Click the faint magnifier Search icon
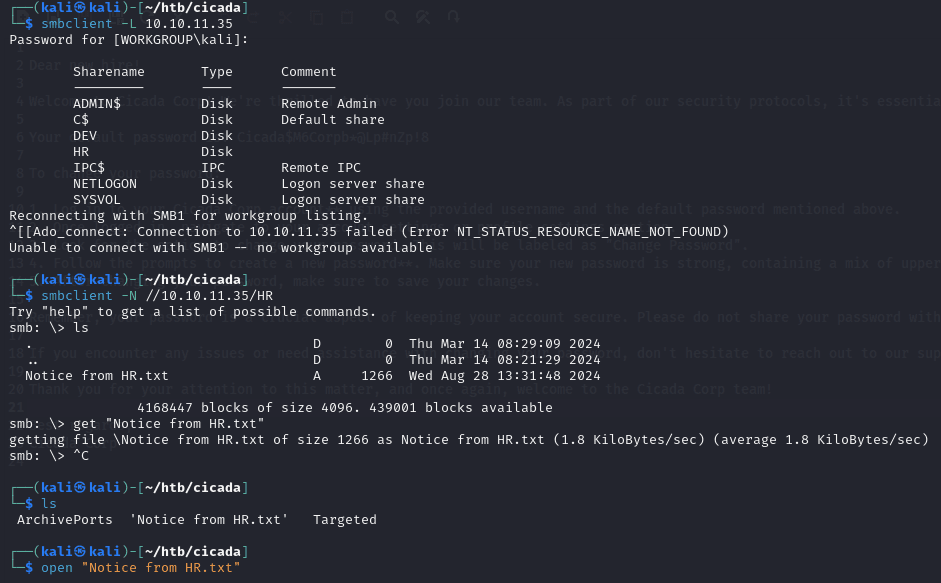The width and height of the screenshot is (941, 583). 392,17
